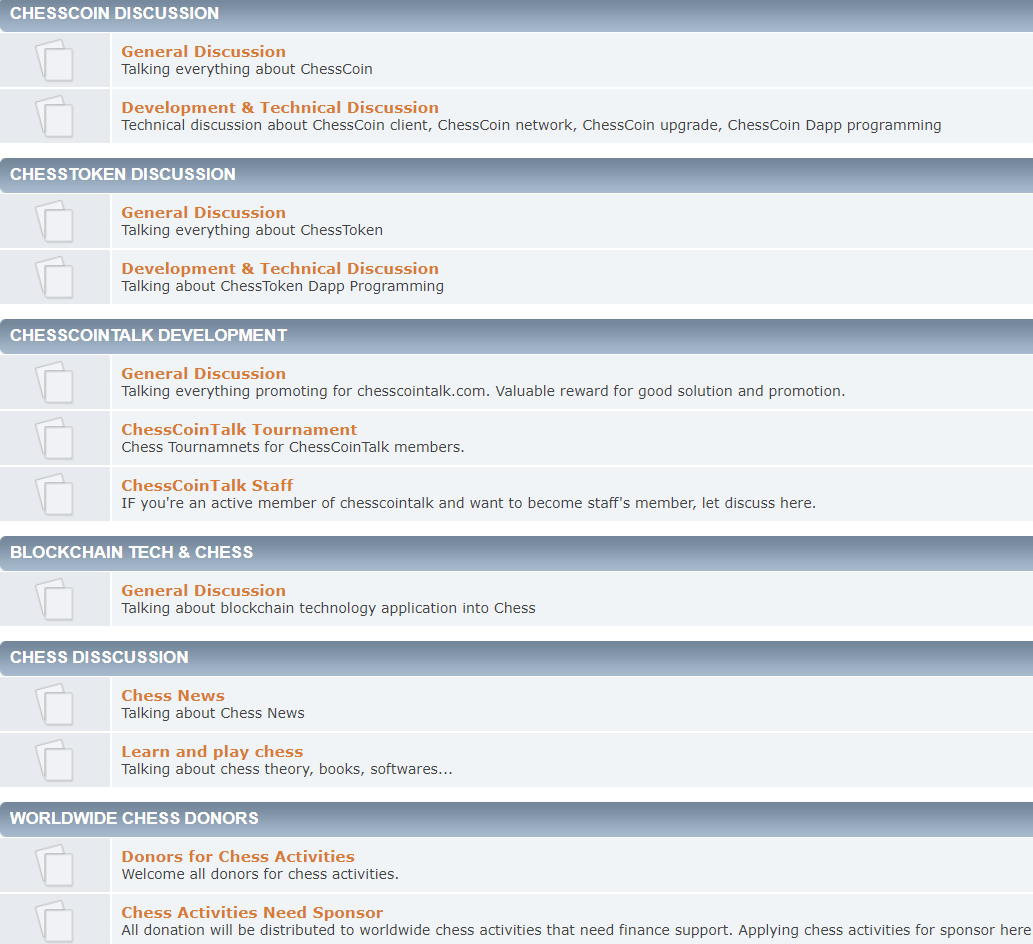Screen dimensions: 1033x944
Task: Open the Chess News forum
Action: 173,696
